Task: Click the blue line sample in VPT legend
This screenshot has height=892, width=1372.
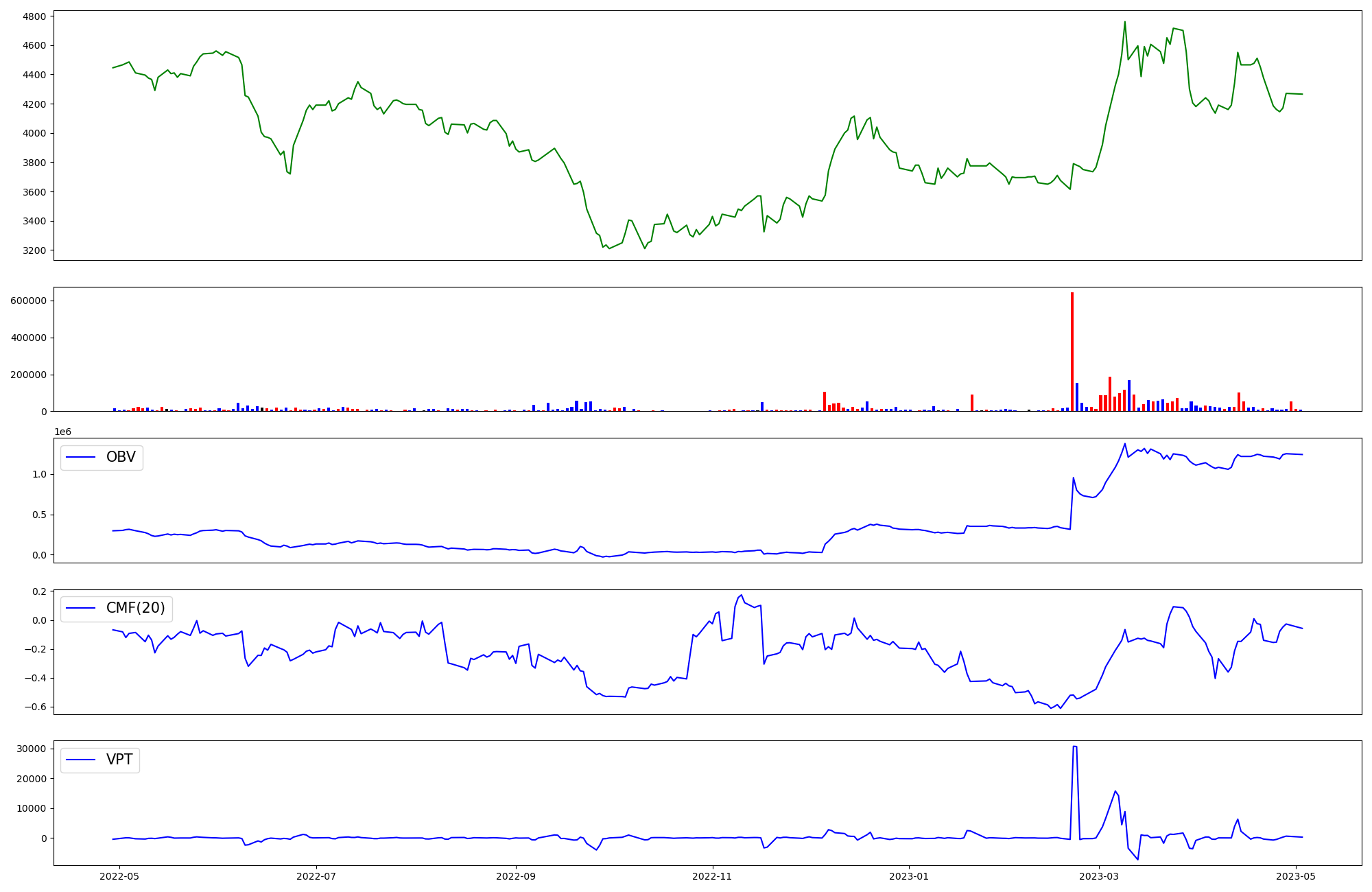Action: click(x=81, y=760)
